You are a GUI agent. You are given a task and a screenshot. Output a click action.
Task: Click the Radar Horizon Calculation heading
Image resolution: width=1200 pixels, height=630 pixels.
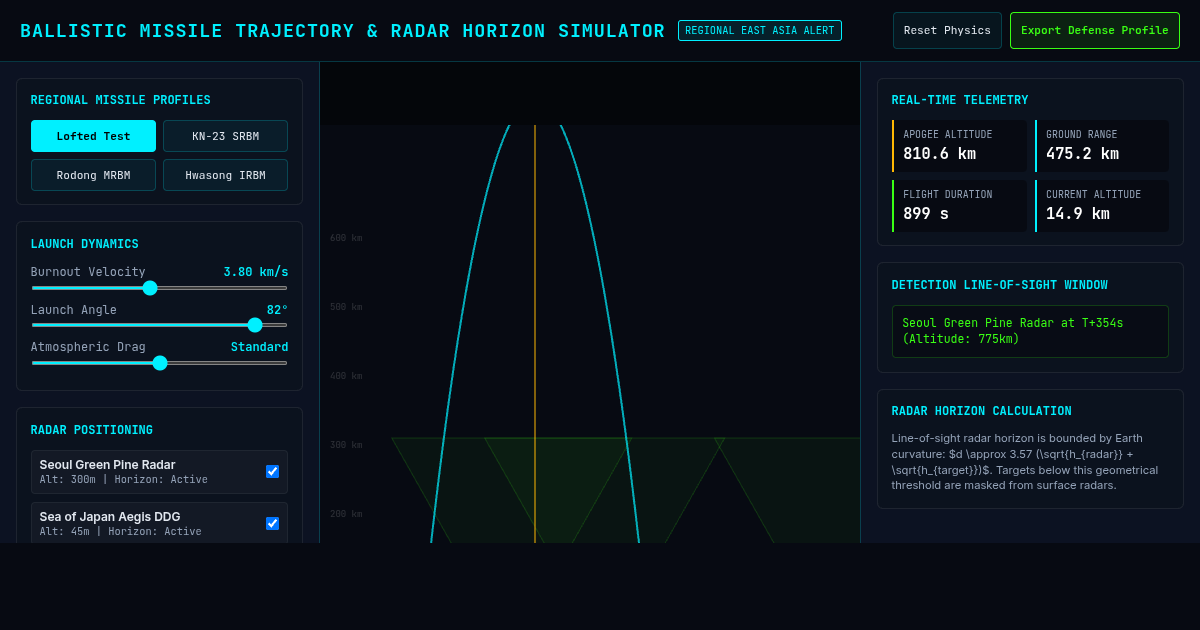(981, 411)
